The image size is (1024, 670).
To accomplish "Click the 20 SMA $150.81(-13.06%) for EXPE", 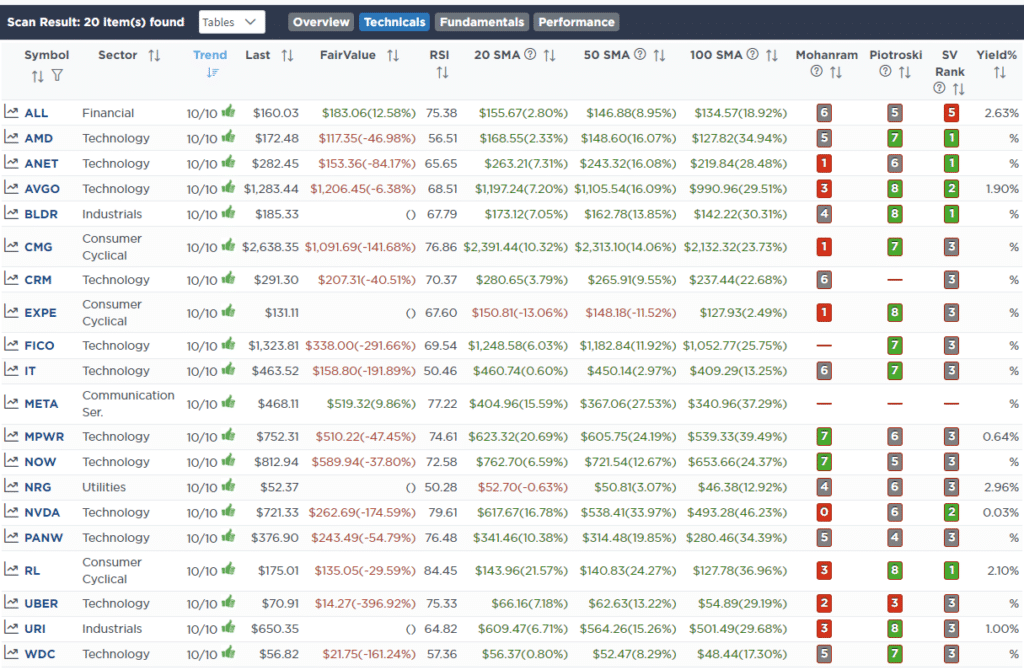I will (x=519, y=313).
